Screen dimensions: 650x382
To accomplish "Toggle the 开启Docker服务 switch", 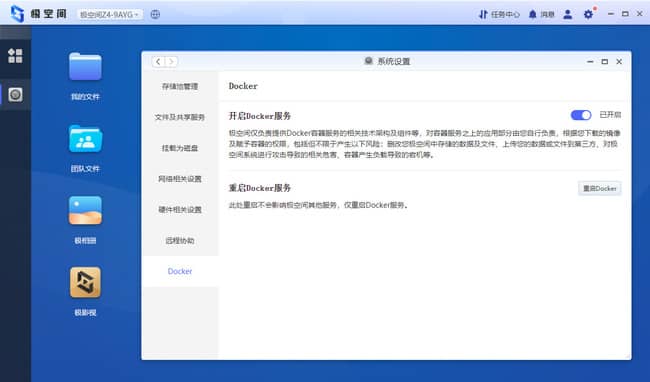I will (581, 115).
